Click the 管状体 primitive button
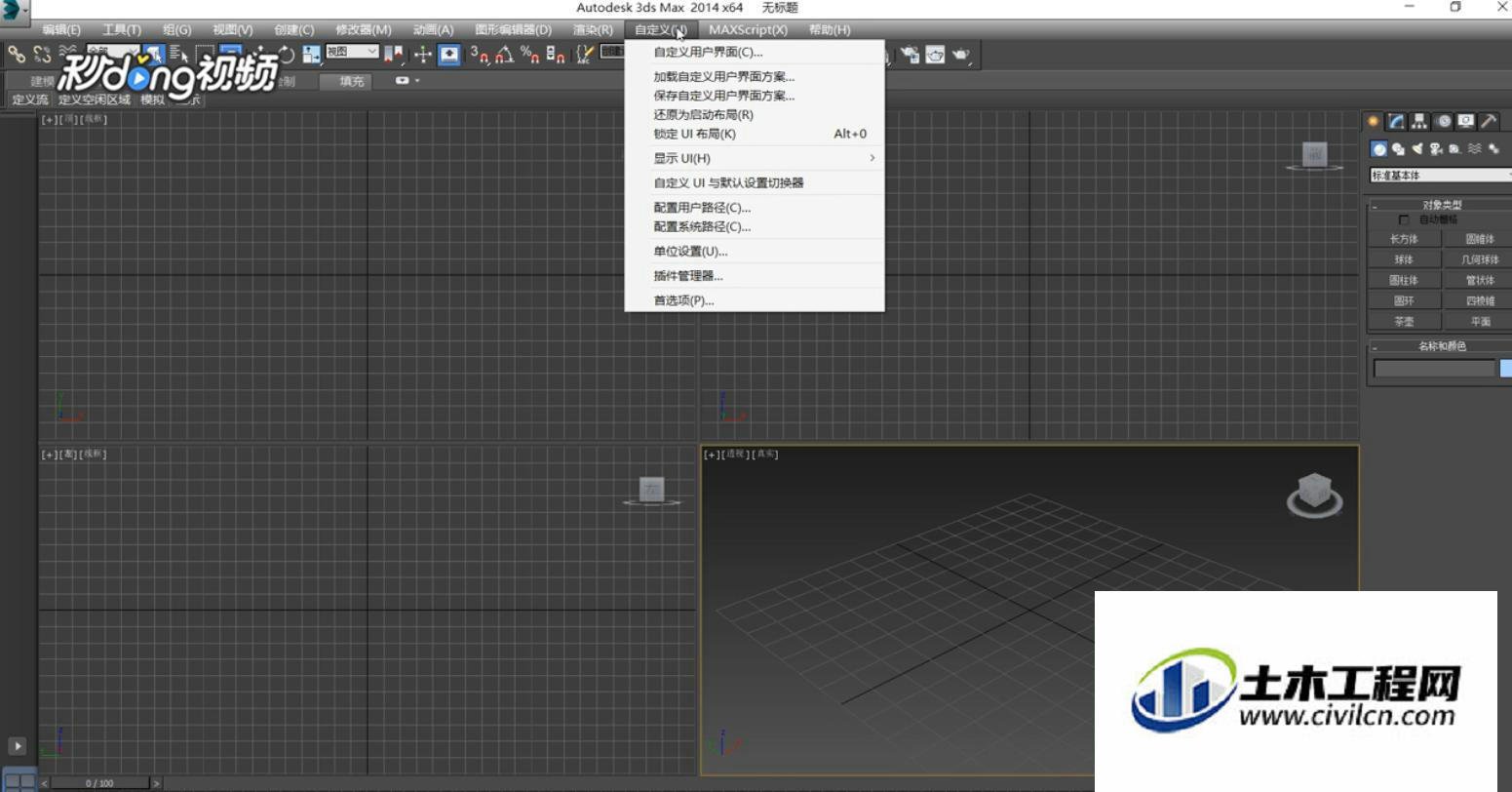The height and width of the screenshot is (792, 1512). (1479, 280)
